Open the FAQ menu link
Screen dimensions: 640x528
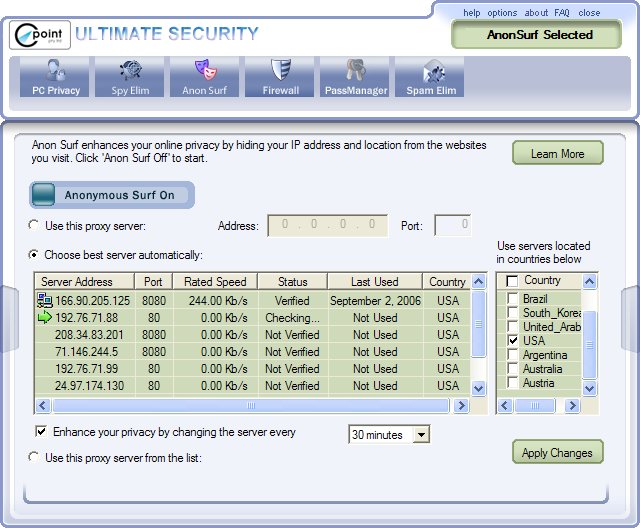(x=562, y=13)
